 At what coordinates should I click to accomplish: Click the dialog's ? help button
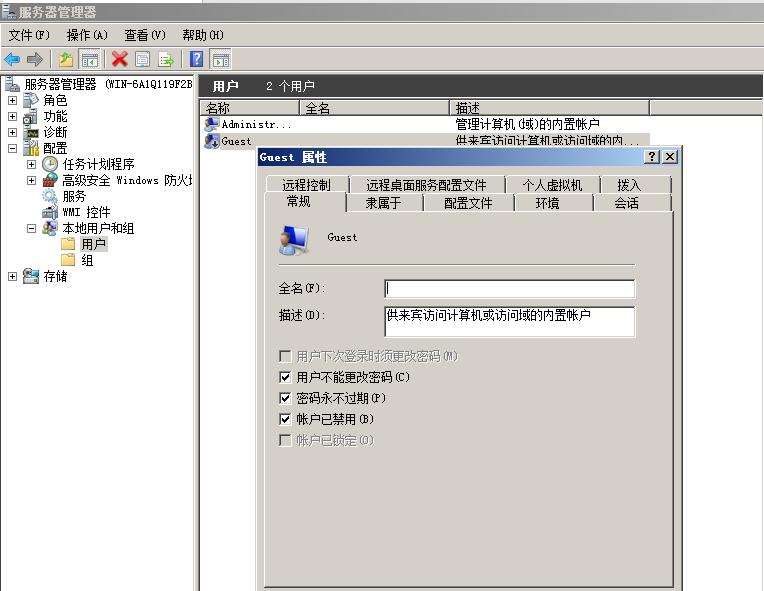[x=652, y=156]
